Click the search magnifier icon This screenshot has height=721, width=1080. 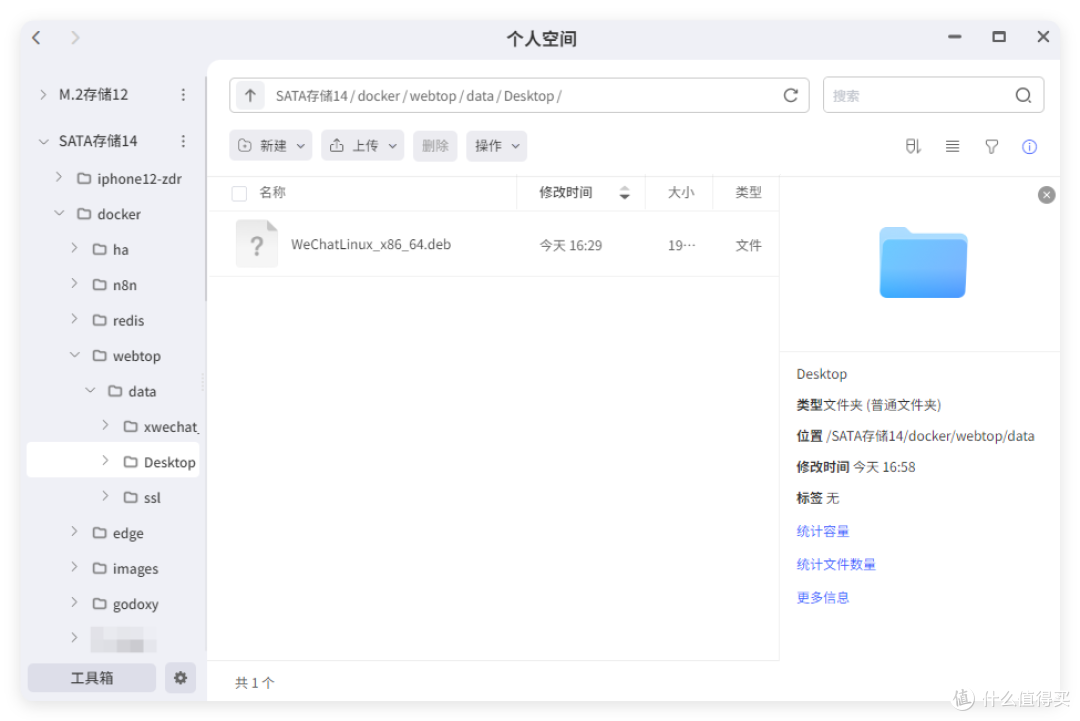click(1024, 96)
